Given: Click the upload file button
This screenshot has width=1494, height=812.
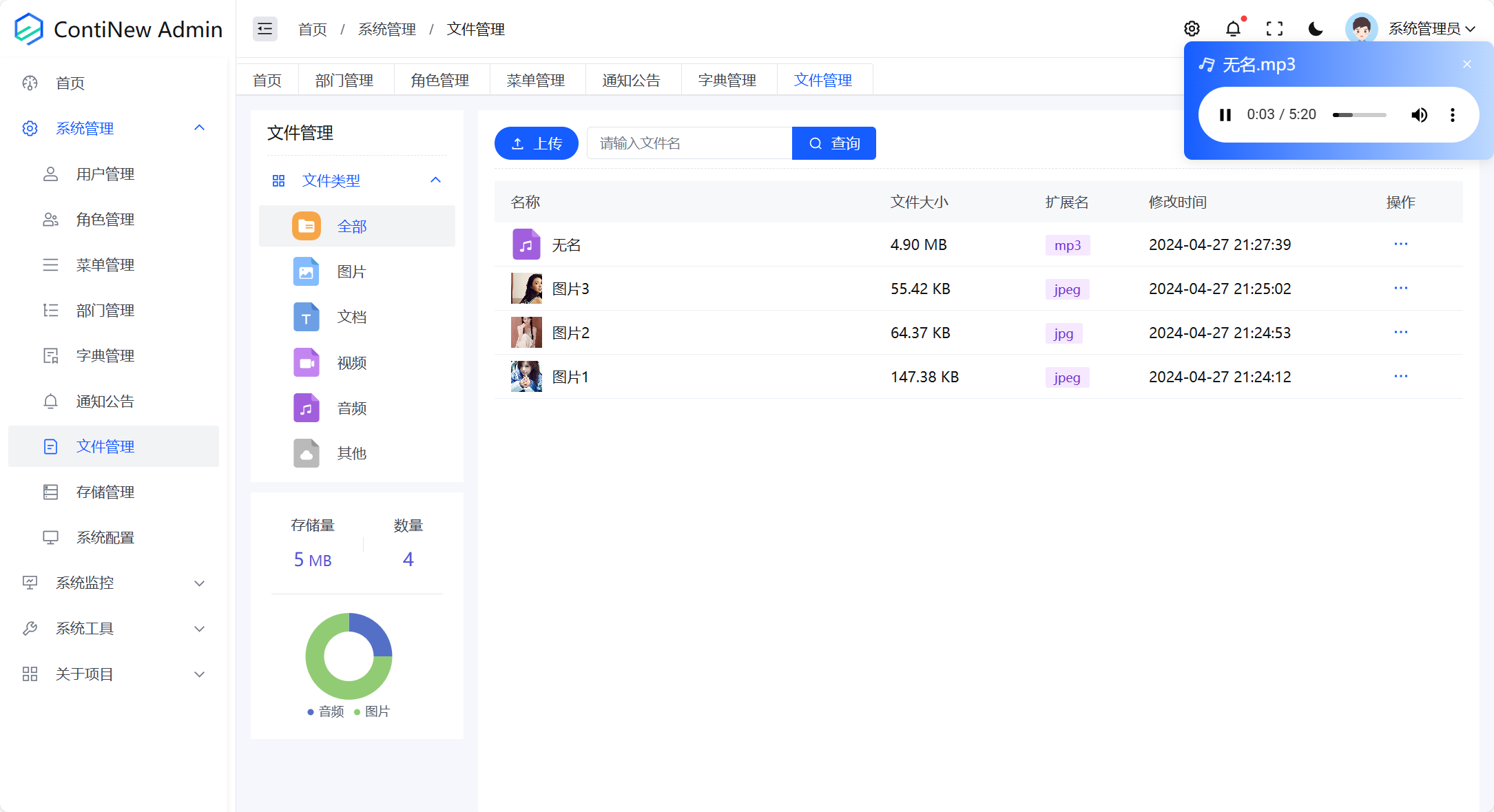Looking at the screenshot, I should point(536,143).
